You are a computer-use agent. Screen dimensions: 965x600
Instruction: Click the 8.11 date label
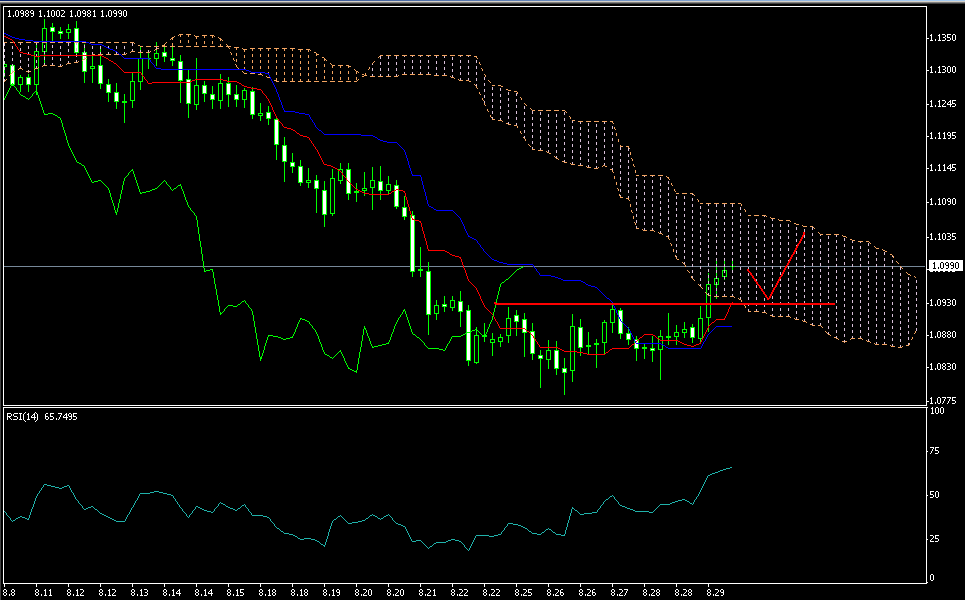click(x=44, y=593)
